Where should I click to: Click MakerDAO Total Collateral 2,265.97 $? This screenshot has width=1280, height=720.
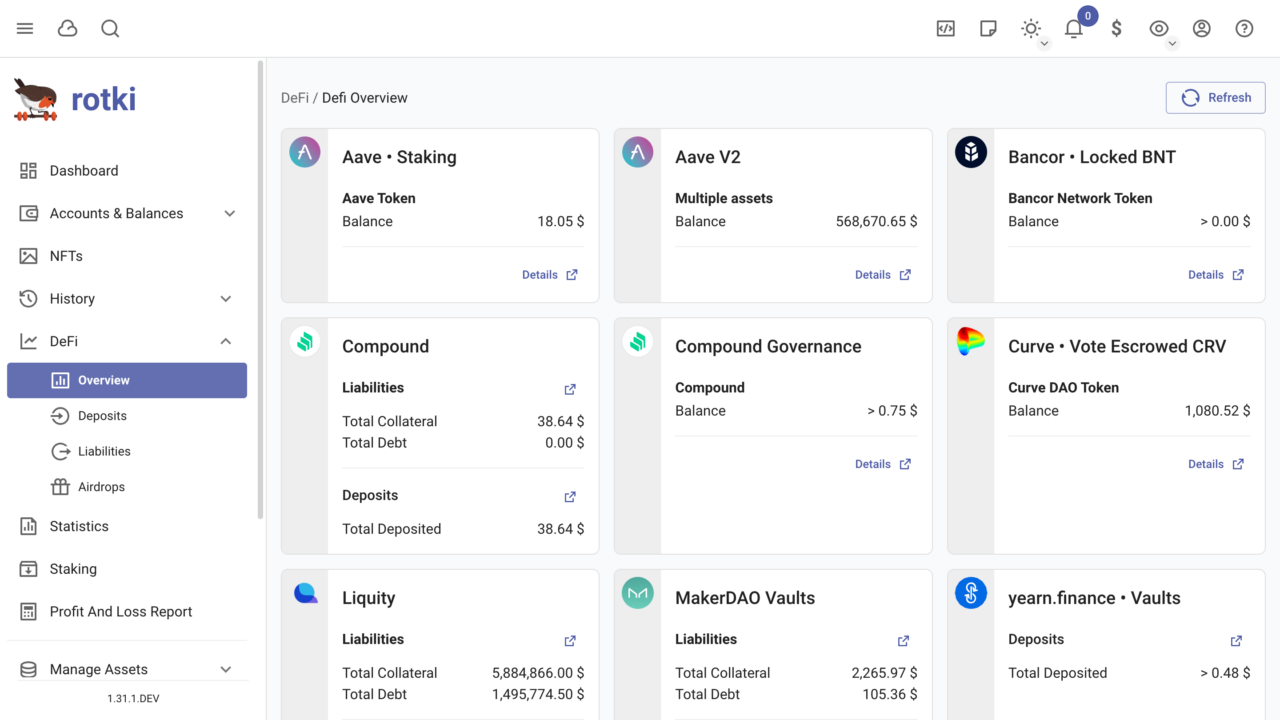[884, 673]
